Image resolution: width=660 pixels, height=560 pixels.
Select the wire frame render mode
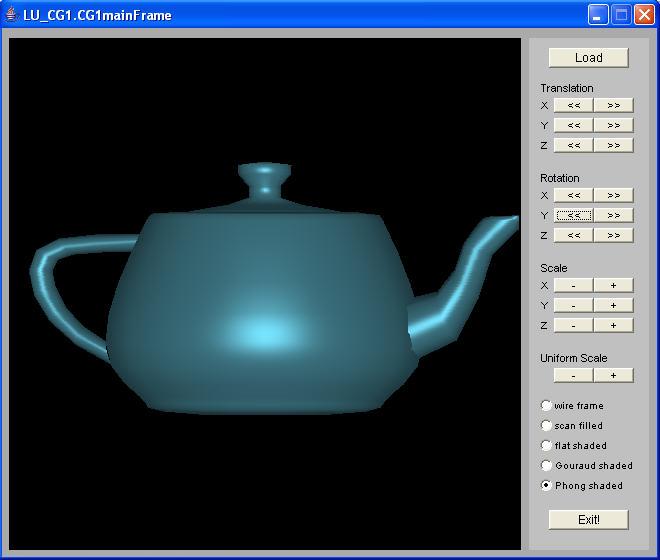pos(546,405)
